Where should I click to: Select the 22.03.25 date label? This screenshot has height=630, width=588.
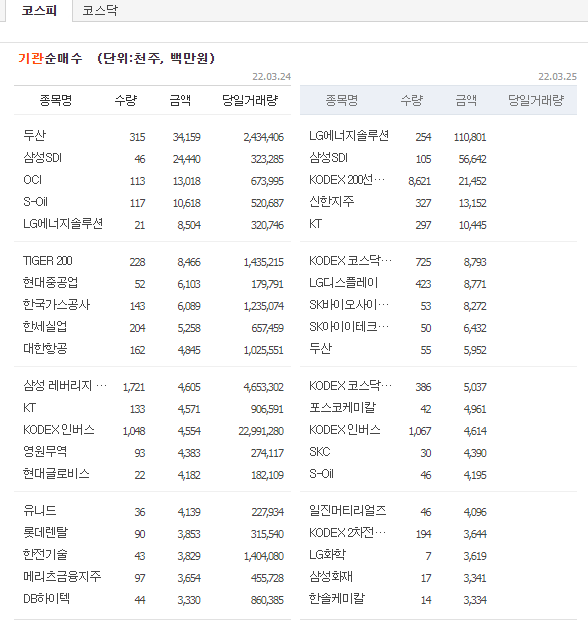[x=557, y=76]
